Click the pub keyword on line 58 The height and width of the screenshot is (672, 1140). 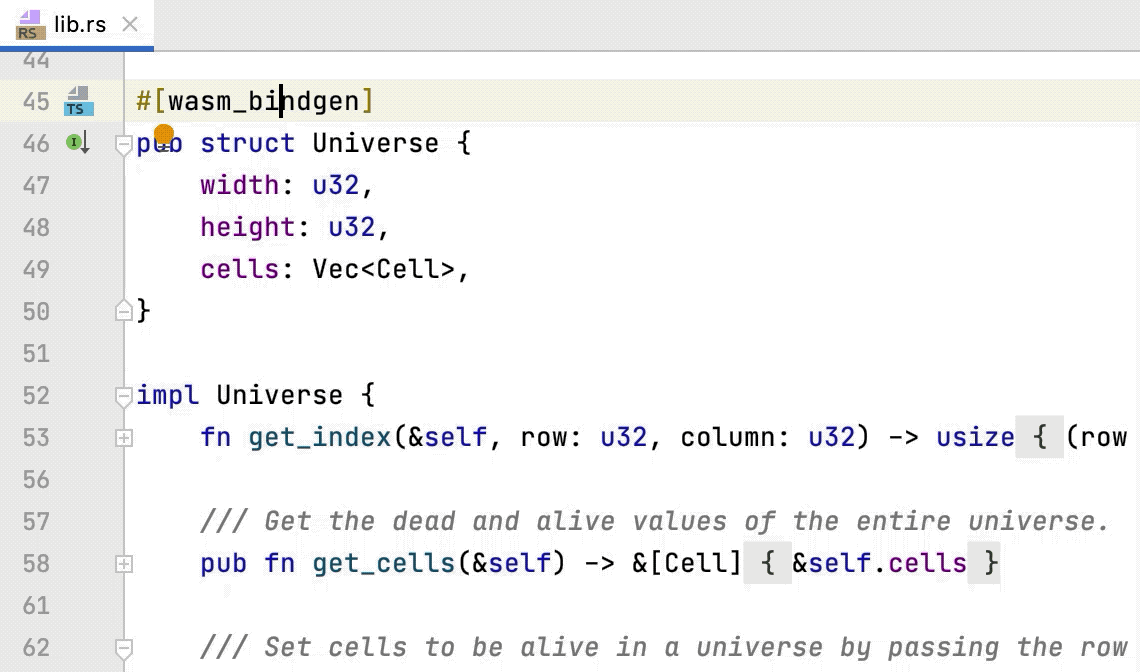coord(223,563)
